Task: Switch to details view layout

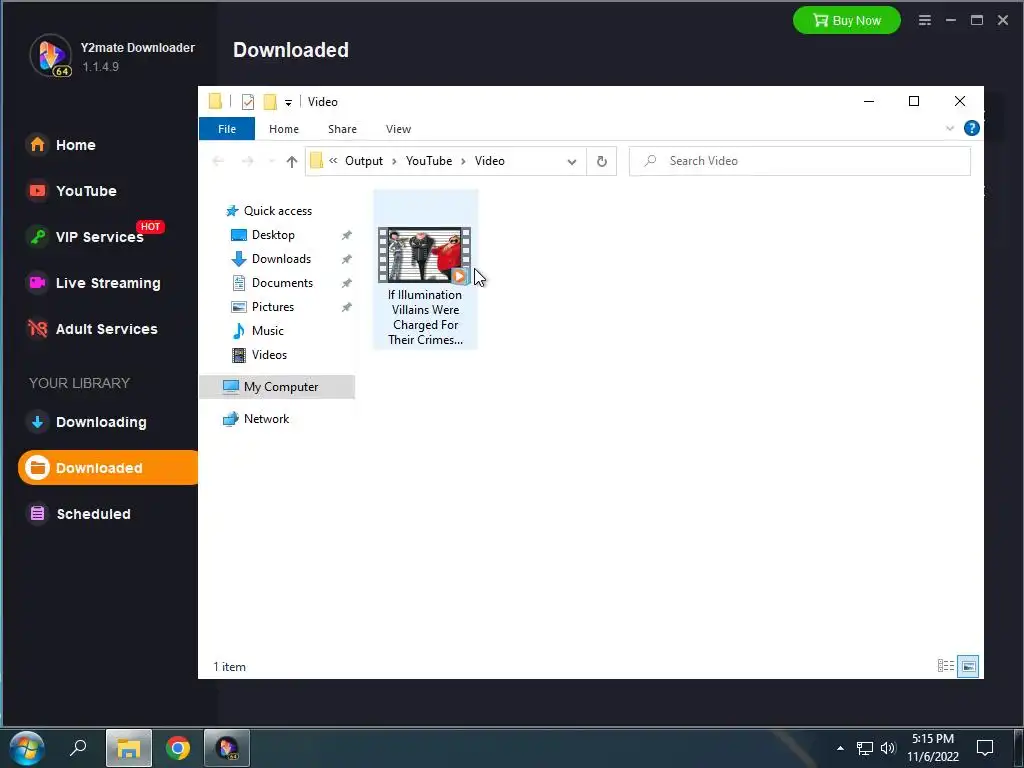Action: 946,666
